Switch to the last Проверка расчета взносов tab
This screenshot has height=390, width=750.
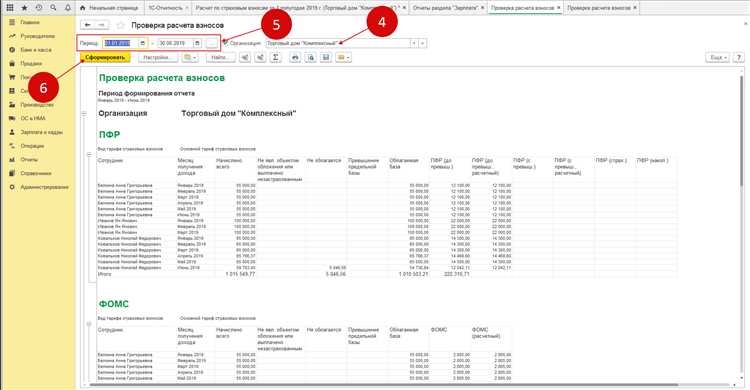602,8
